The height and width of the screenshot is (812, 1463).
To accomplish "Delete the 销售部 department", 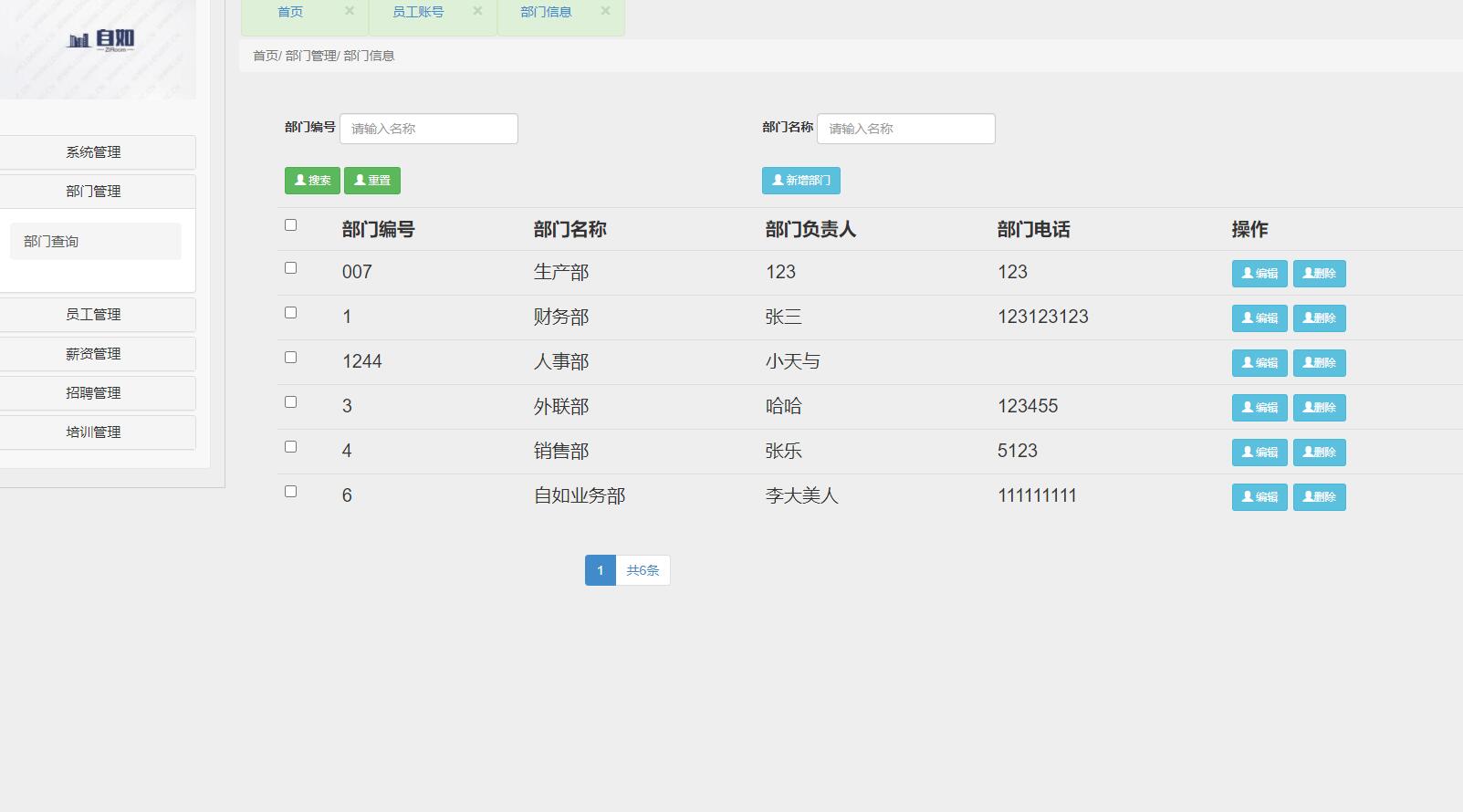I will 1320,453.
